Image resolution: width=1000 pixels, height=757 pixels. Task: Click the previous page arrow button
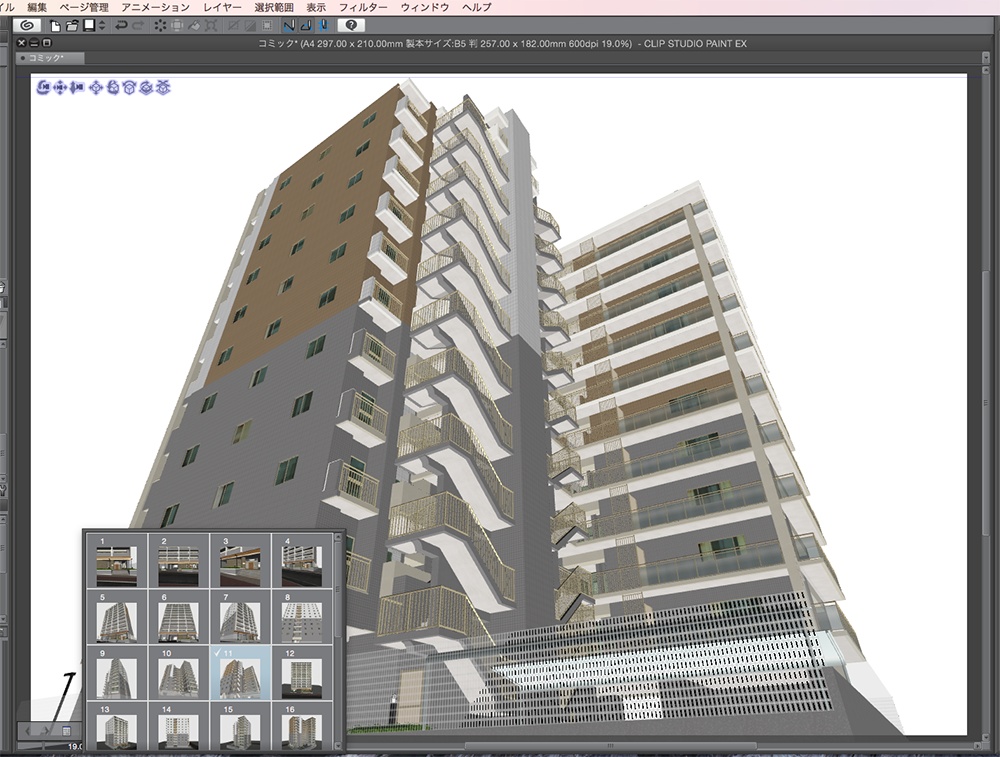27,731
